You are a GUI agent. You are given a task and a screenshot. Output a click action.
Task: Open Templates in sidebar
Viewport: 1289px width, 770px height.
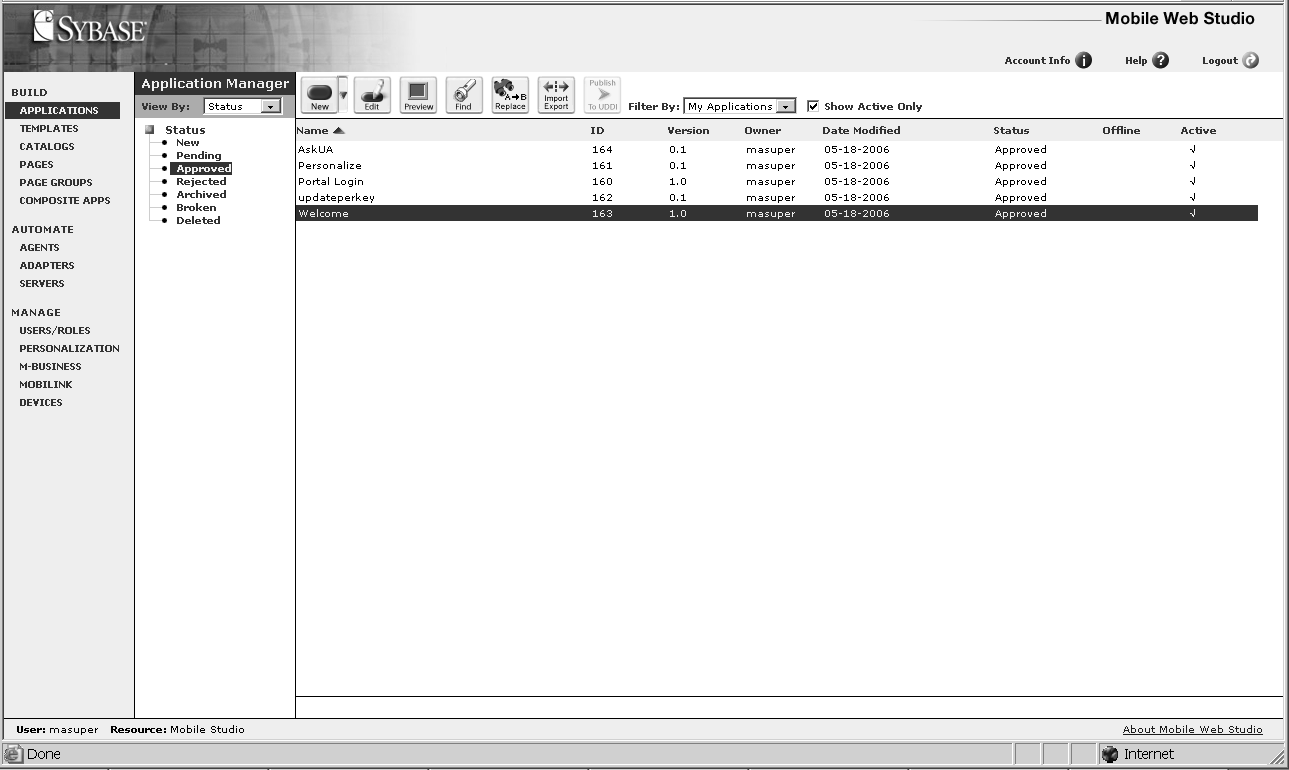[49, 128]
